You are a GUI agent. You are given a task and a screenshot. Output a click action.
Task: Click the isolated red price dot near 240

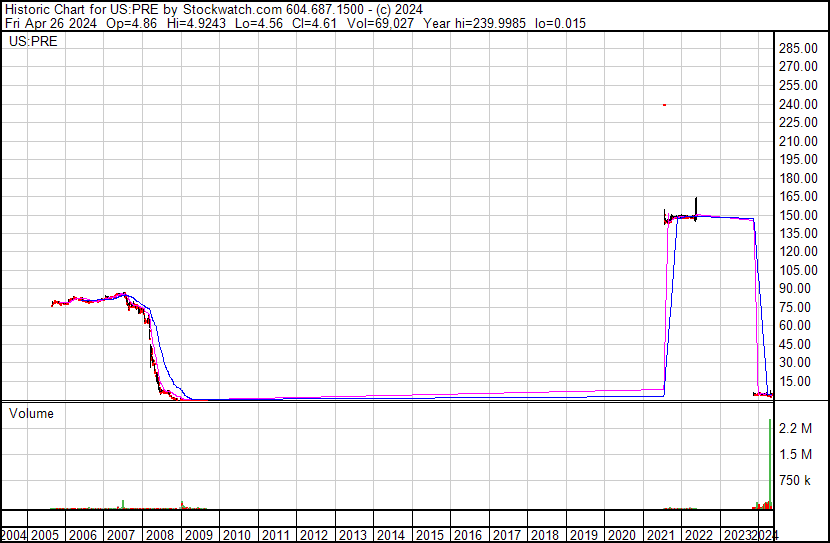click(x=664, y=105)
